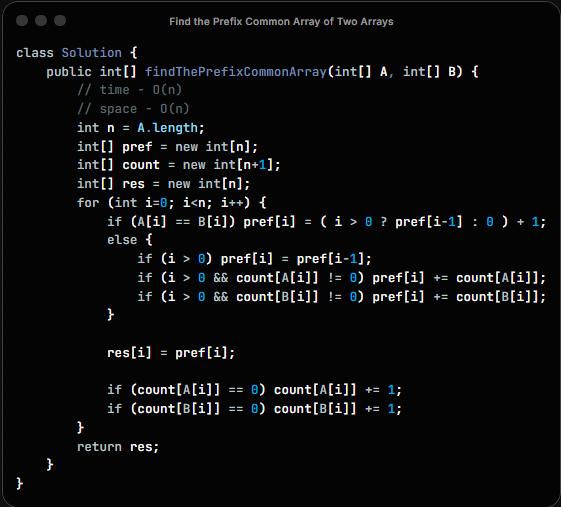Click the ternary 'pref[i-1] : 0' expression

click(x=445, y=222)
